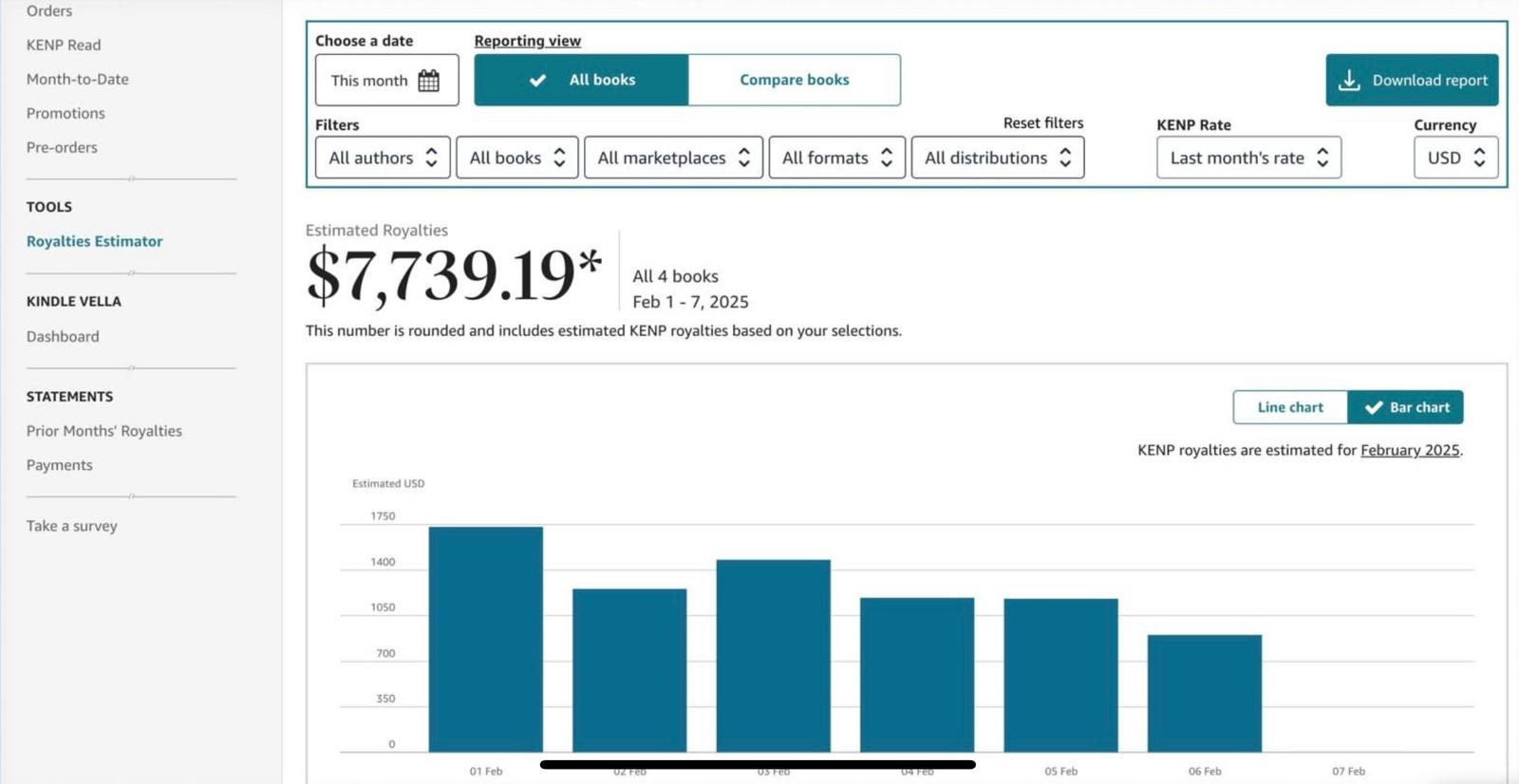Image resolution: width=1519 pixels, height=784 pixels.
Task: Open the February 2025 link
Action: coord(1410,450)
